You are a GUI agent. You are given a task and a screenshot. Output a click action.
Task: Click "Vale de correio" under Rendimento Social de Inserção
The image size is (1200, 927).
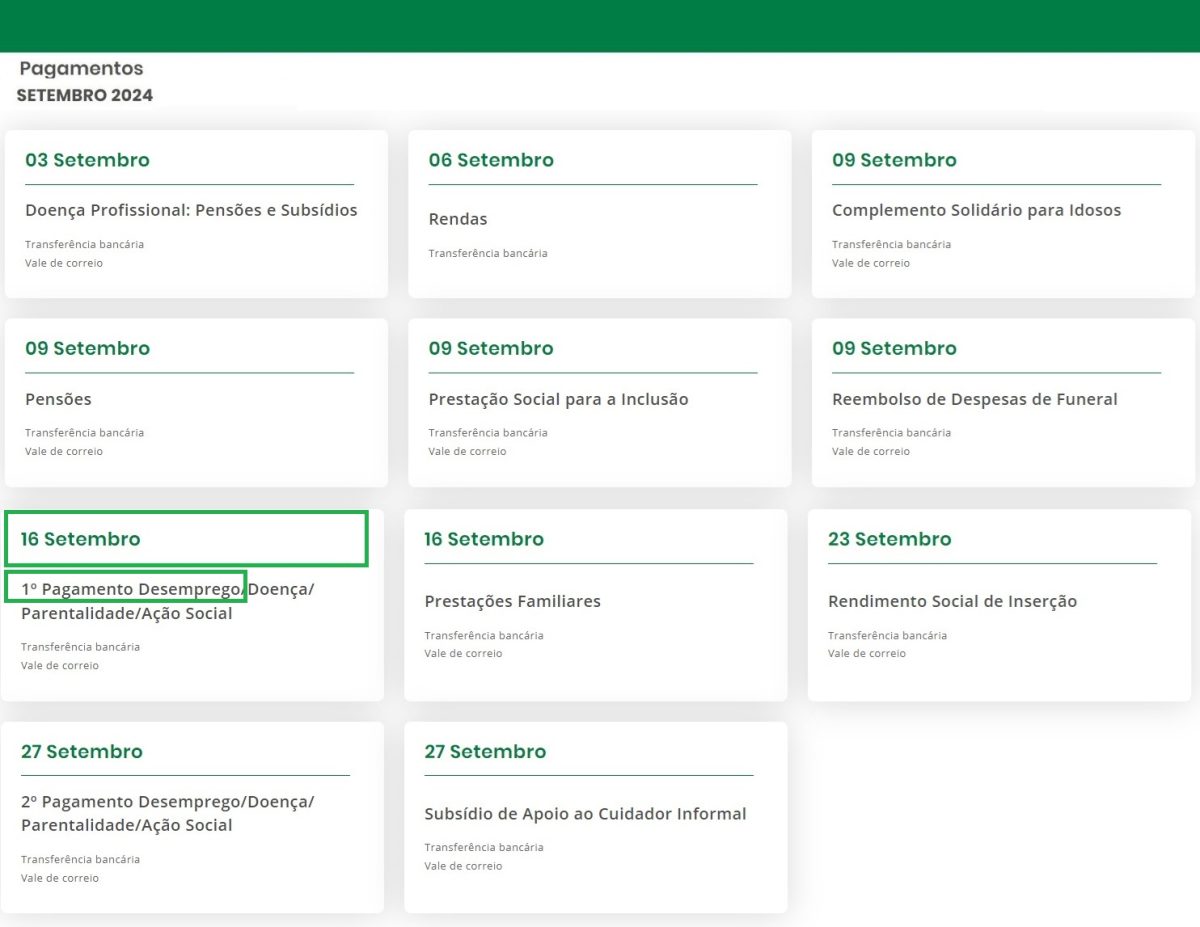[867, 653]
